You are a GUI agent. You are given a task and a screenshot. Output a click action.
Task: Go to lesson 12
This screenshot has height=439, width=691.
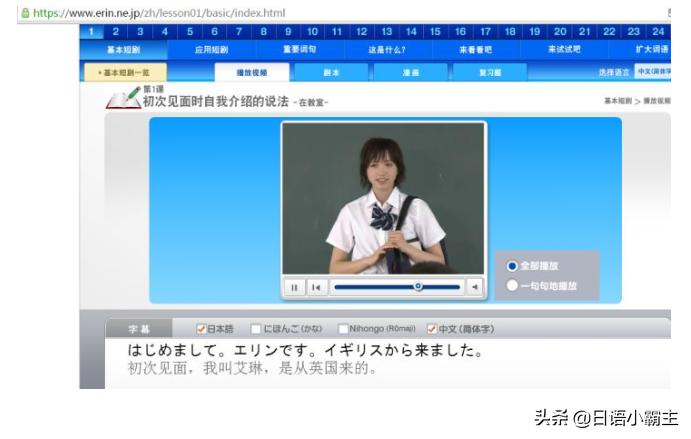(362, 32)
